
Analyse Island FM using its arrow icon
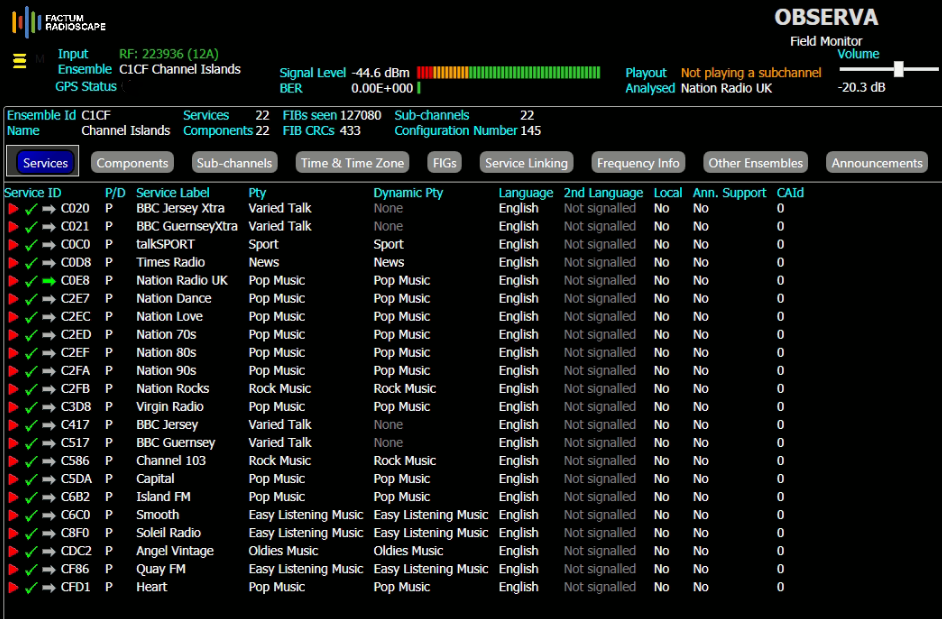click(x=49, y=498)
